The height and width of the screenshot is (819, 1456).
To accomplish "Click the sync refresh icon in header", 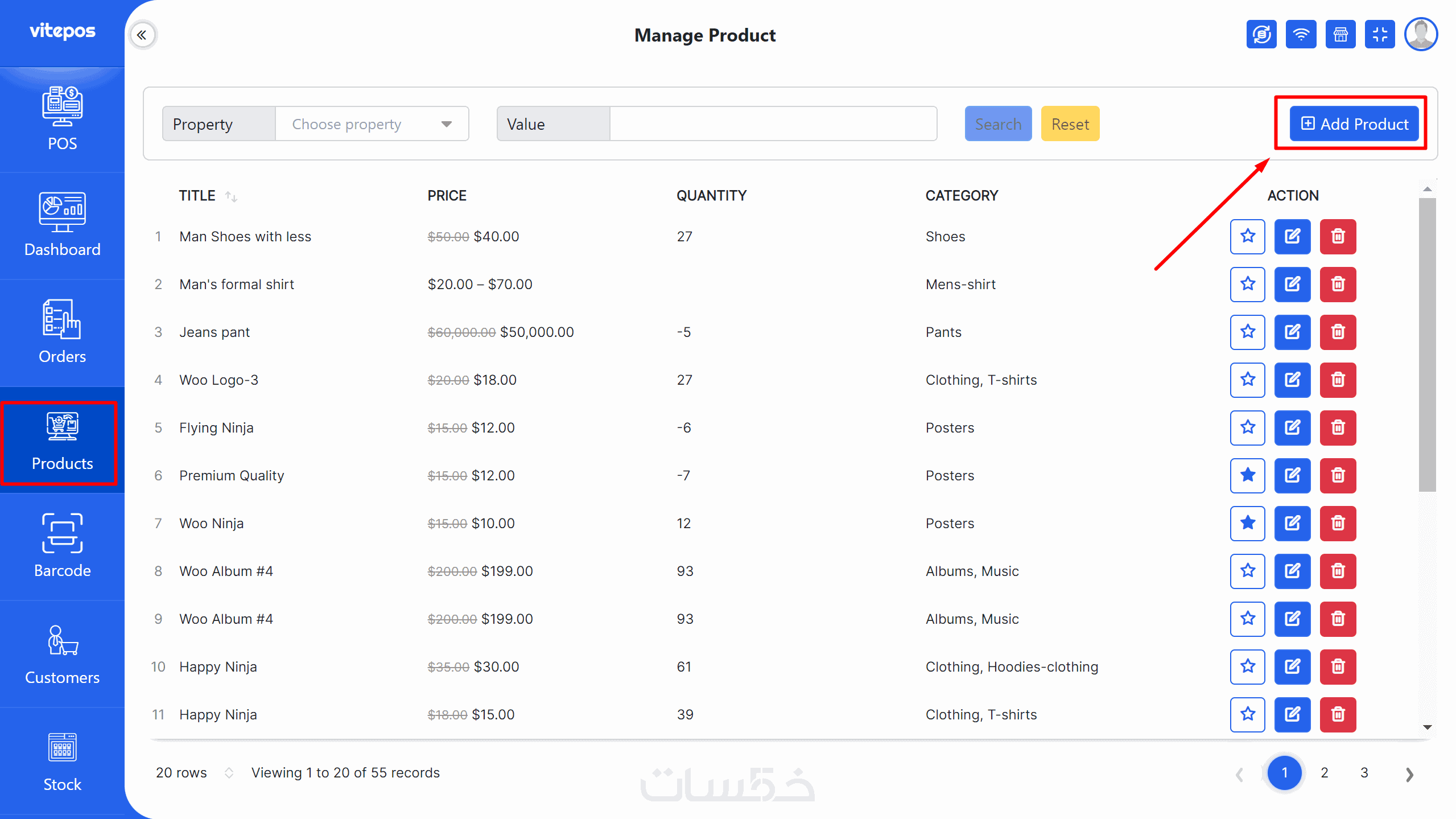I will pos(1261,35).
